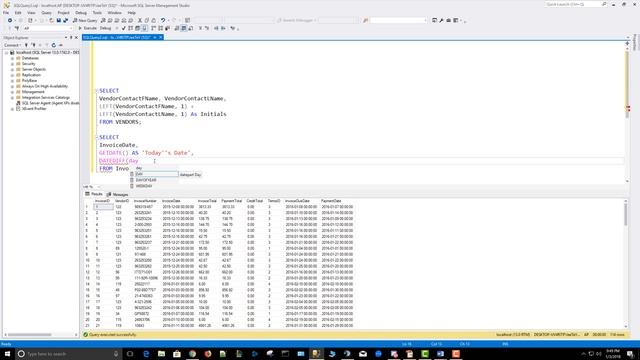Click the wrench Properties icon in the top toolbar
The image size is (640, 360).
441,20
